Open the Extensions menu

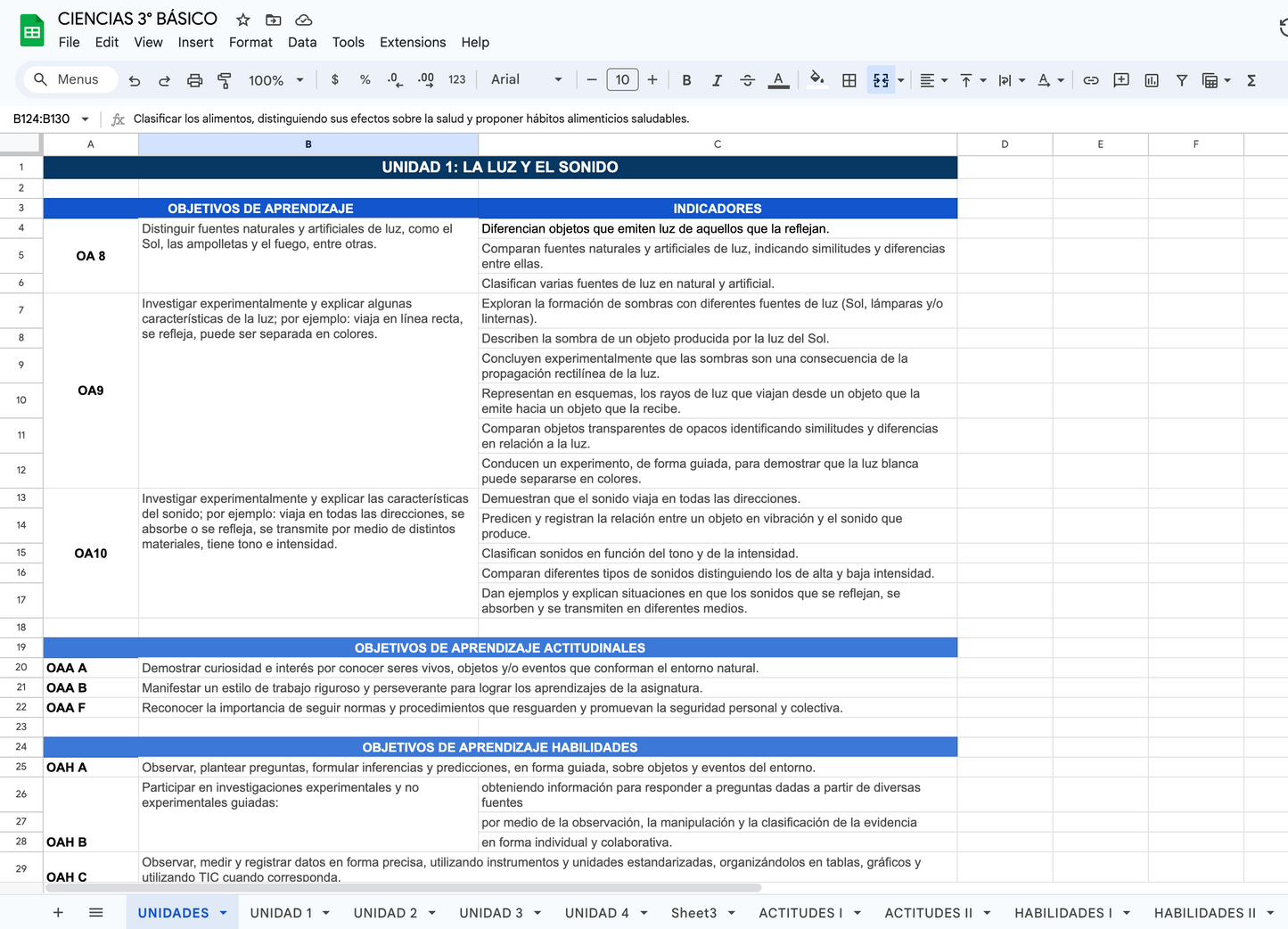coord(412,42)
